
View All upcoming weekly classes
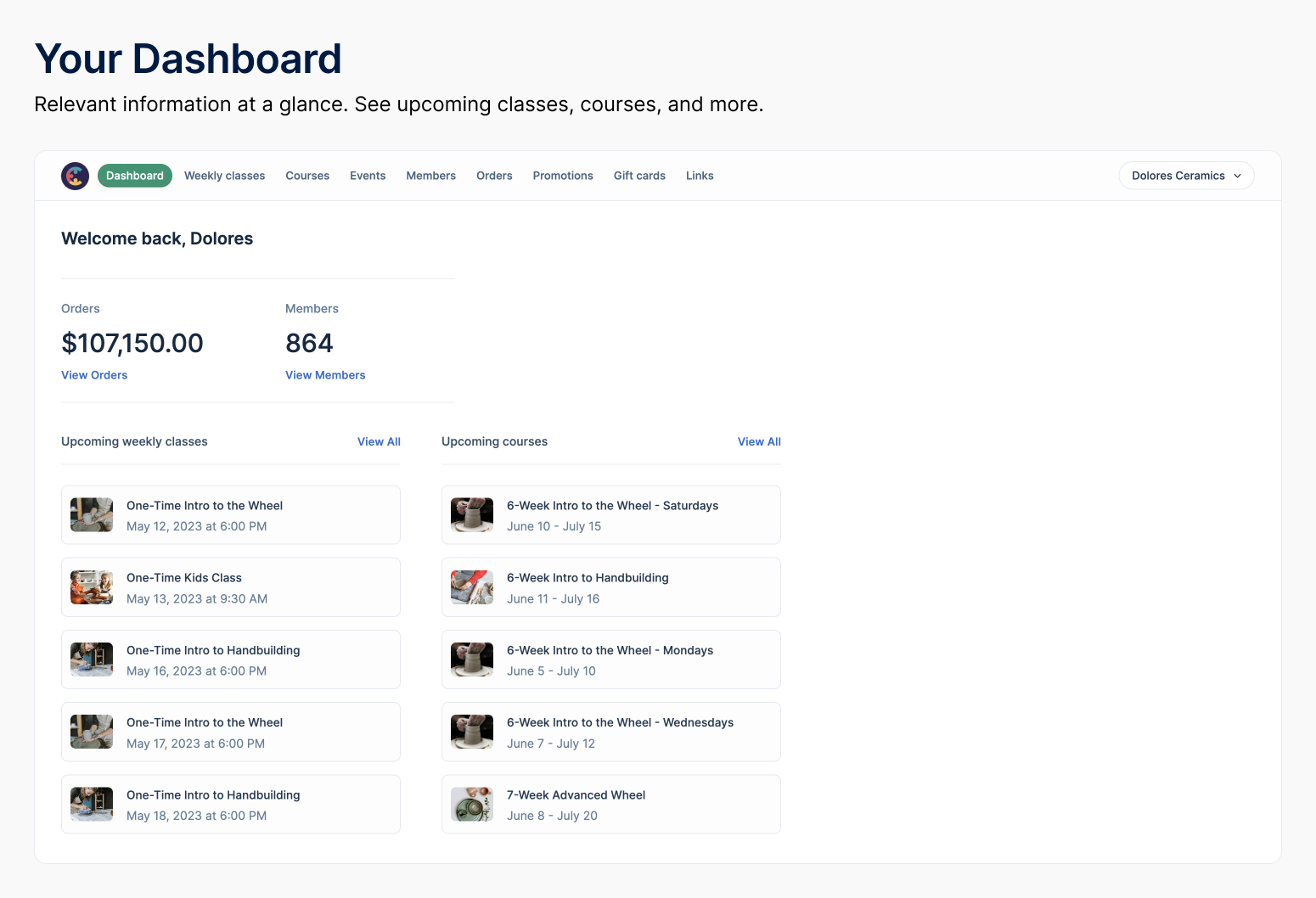pyautogui.click(x=379, y=441)
